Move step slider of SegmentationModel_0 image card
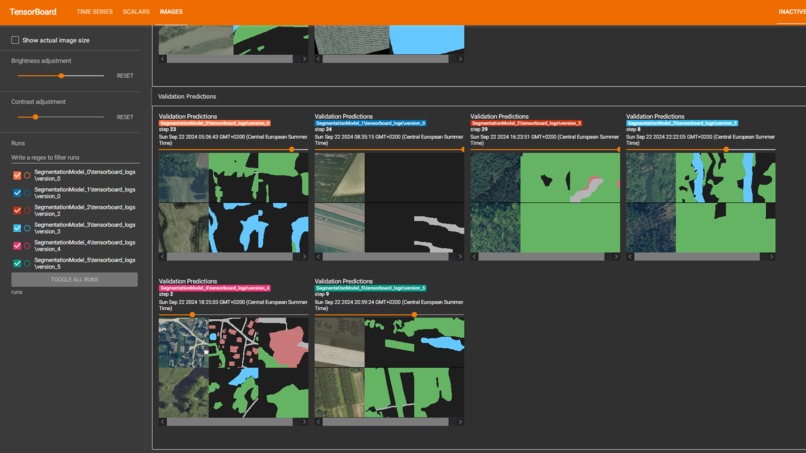 pyautogui.click(x=291, y=149)
